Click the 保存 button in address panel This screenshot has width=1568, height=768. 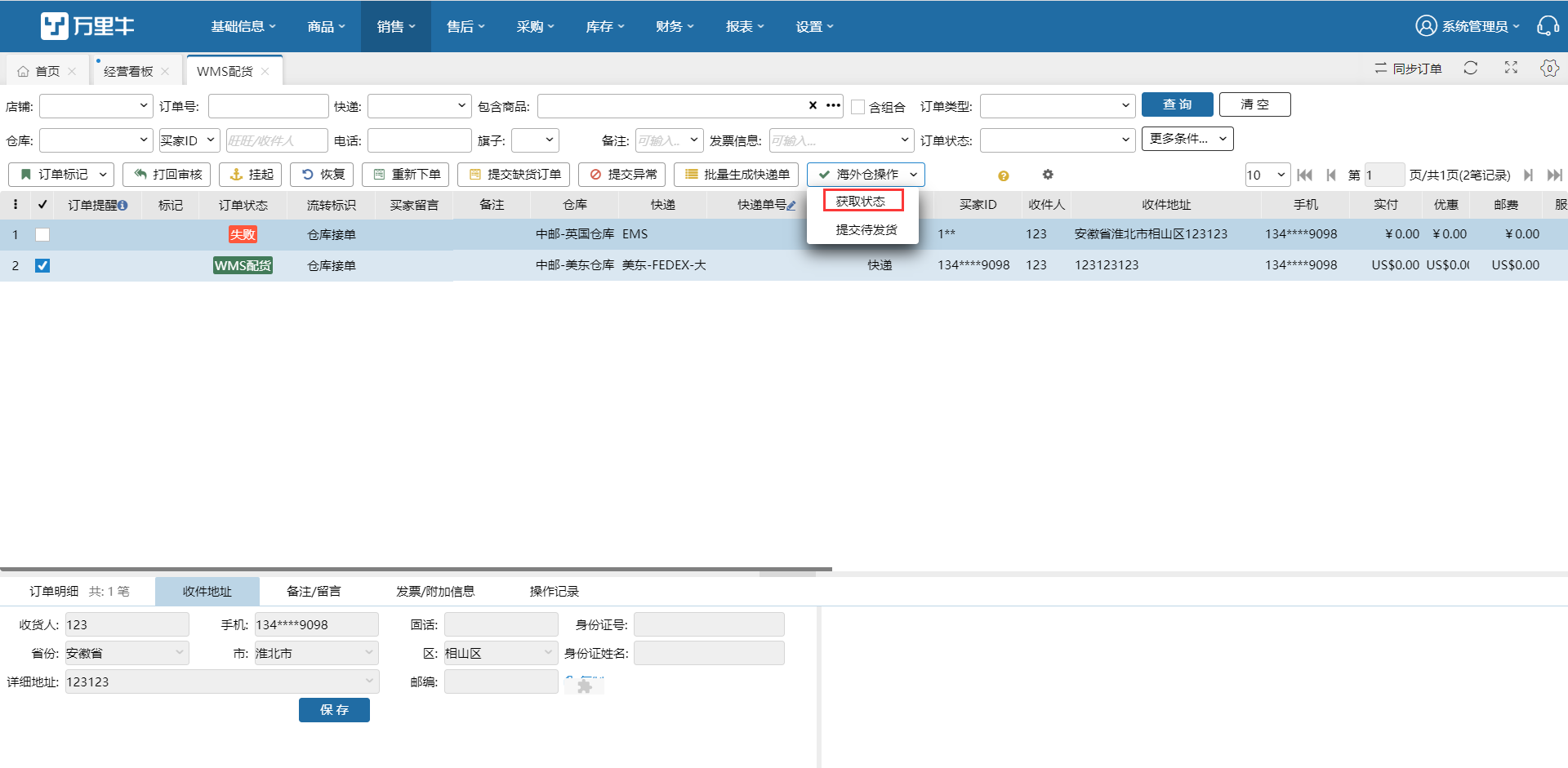point(334,710)
